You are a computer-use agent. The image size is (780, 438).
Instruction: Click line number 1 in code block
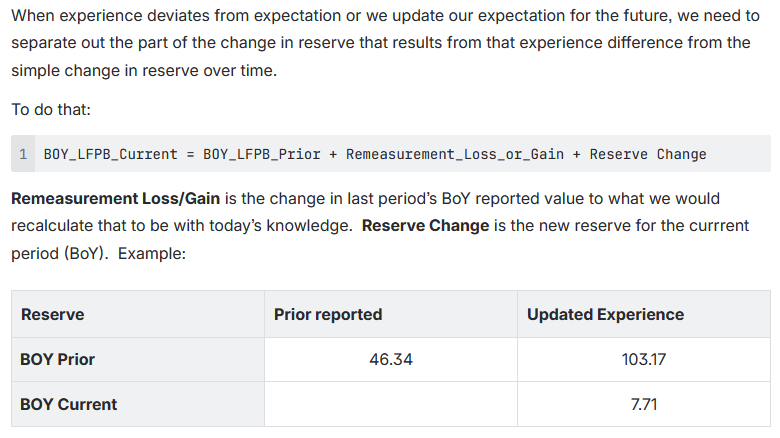click(23, 154)
